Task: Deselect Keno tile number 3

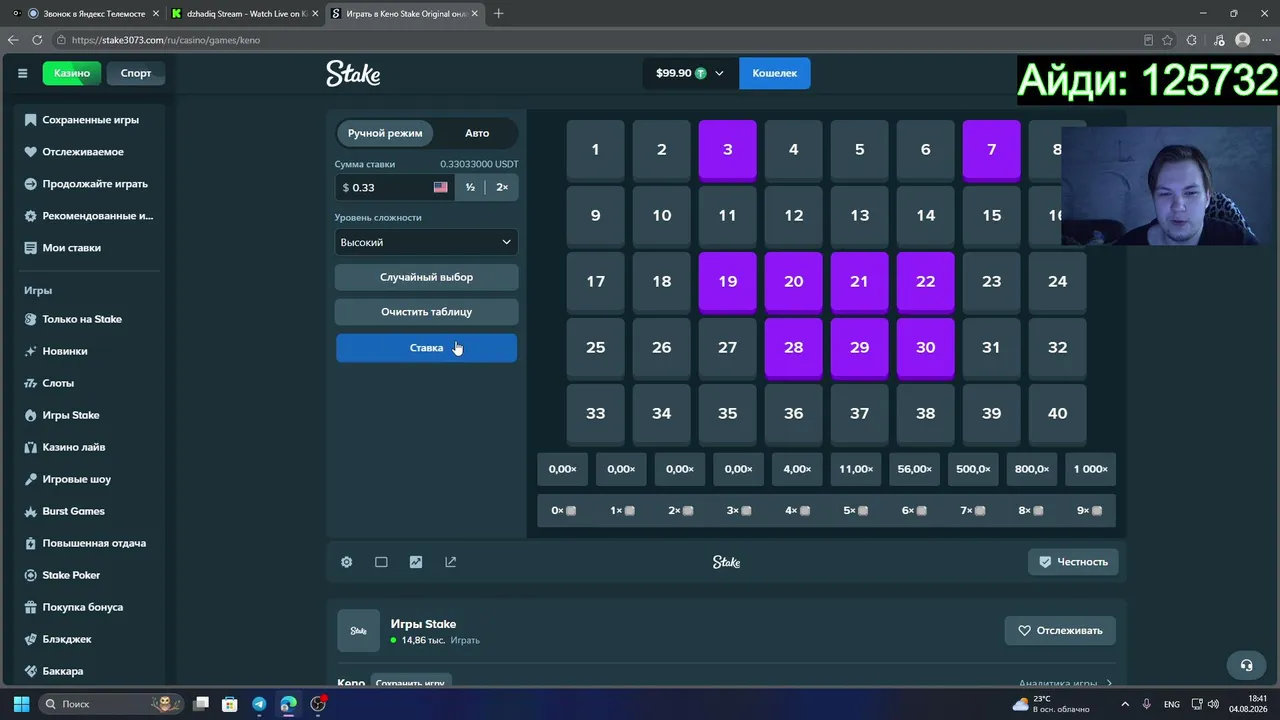Action: (x=727, y=149)
